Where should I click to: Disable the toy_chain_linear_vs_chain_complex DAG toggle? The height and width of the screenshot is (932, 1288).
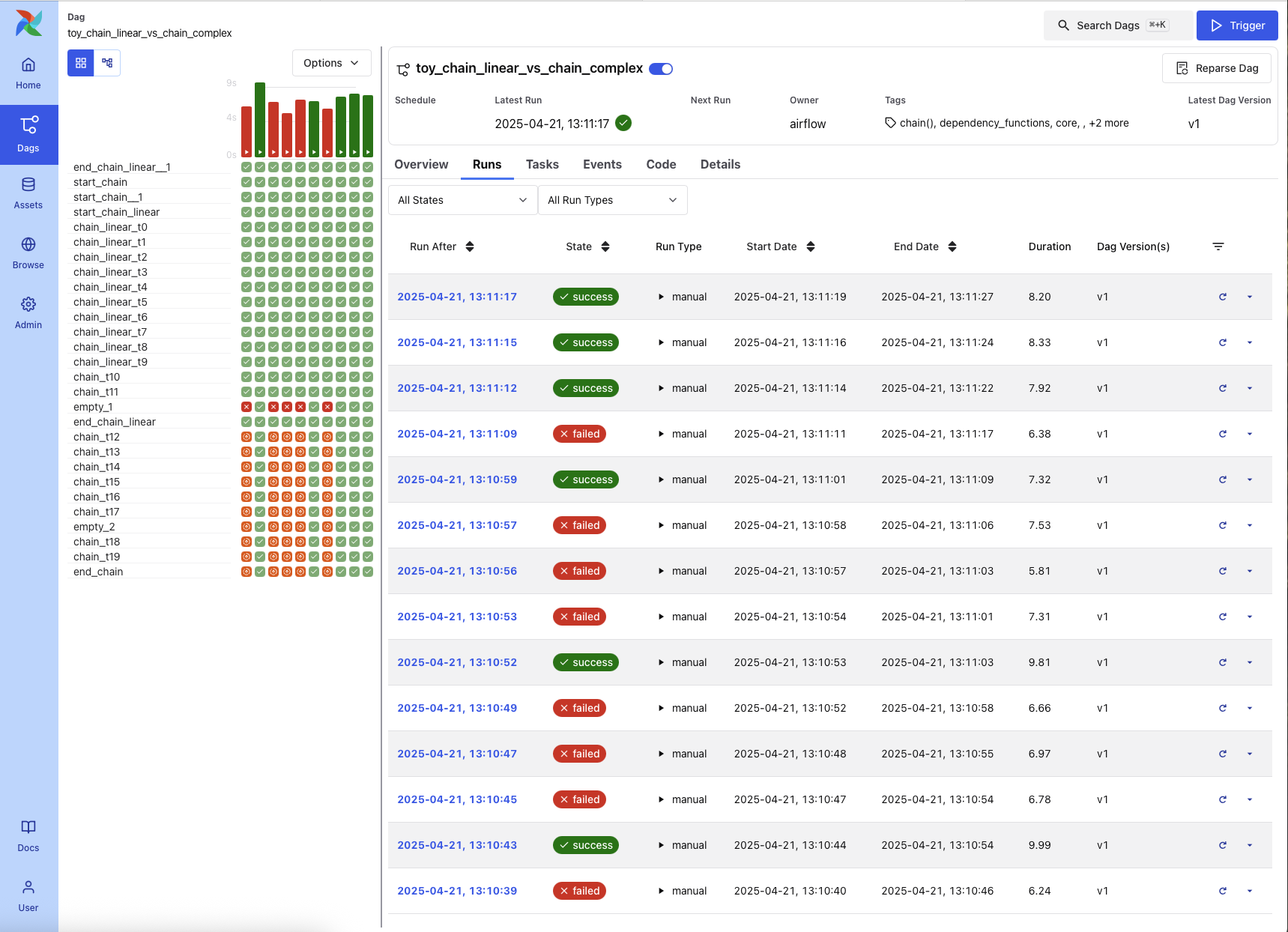(660, 68)
